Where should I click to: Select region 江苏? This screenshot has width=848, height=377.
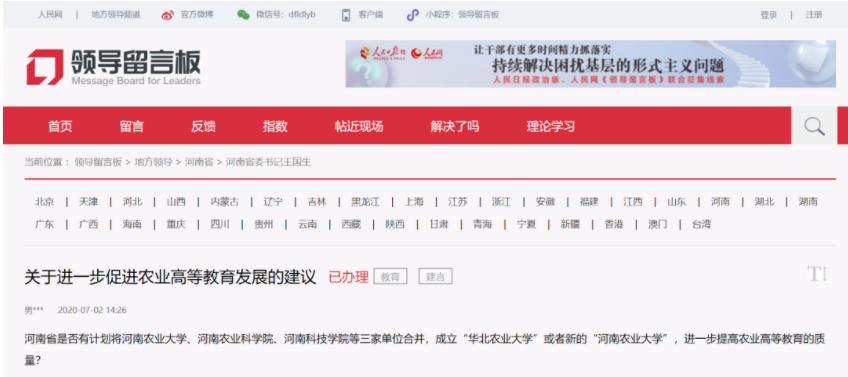[x=458, y=202]
